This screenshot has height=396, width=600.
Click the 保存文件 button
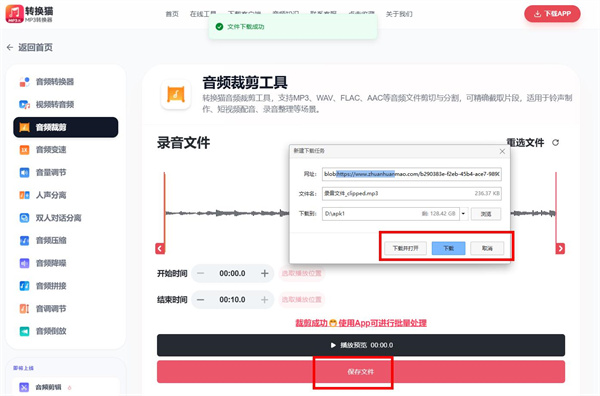click(361, 372)
